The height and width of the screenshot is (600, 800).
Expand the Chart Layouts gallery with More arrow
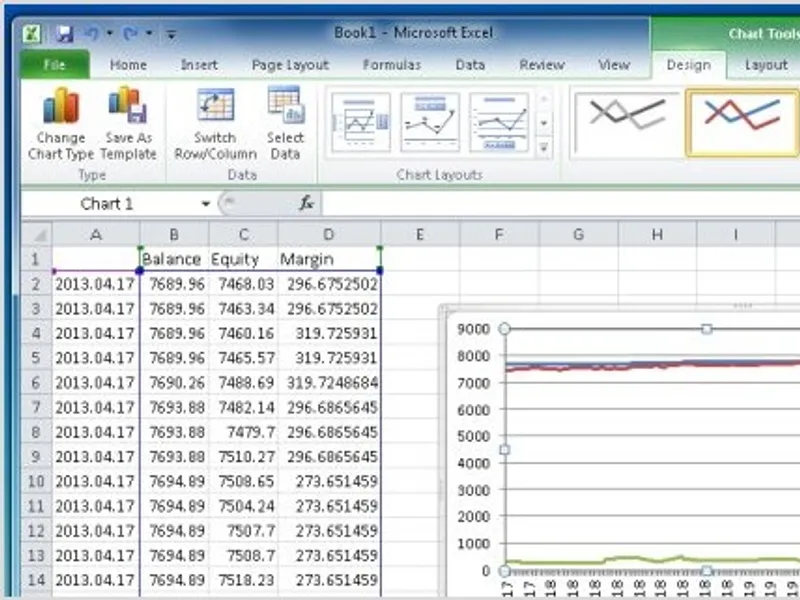point(544,147)
